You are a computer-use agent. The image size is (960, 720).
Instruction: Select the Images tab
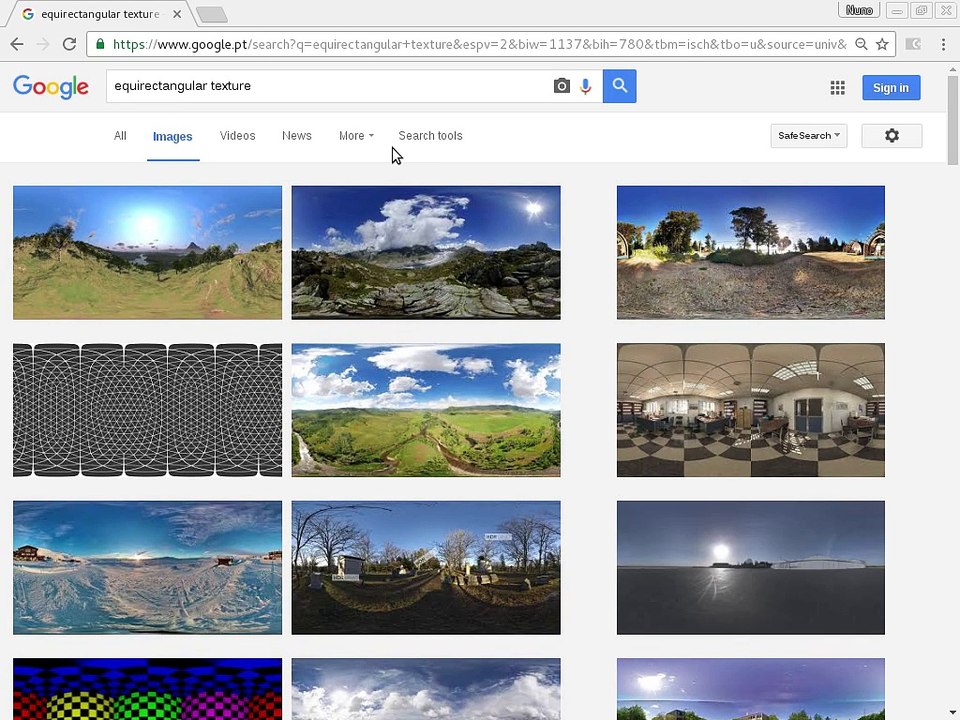click(173, 137)
